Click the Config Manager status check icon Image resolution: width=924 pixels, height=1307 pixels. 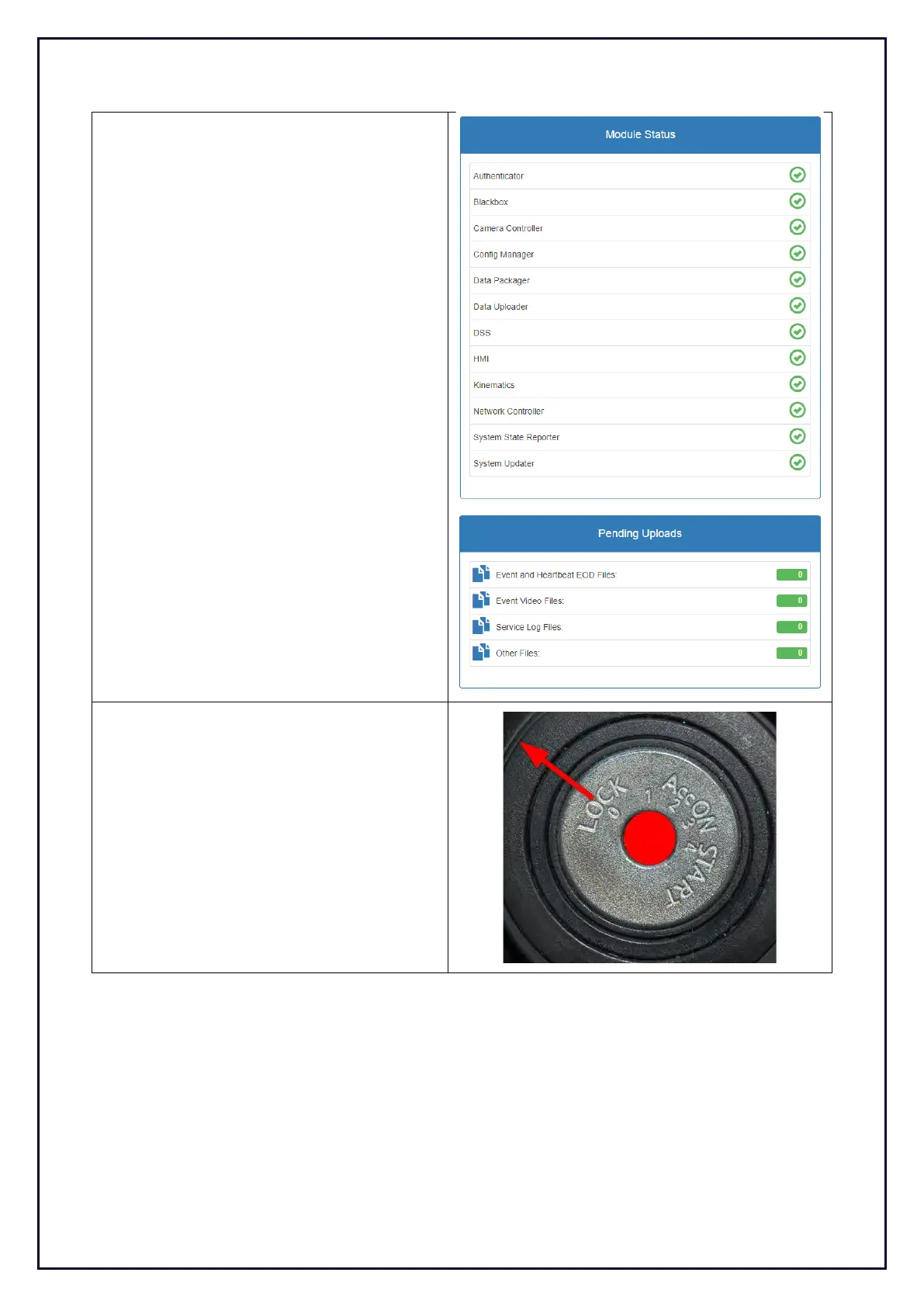pyautogui.click(x=797, y=253)
